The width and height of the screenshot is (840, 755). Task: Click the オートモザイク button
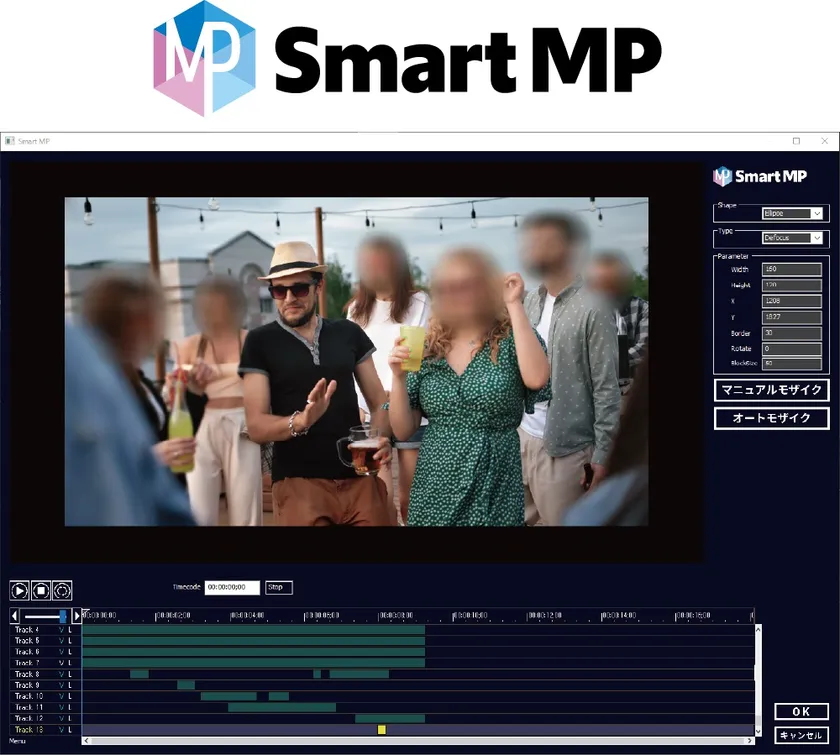pyautogui.click(x=771, y=418)
